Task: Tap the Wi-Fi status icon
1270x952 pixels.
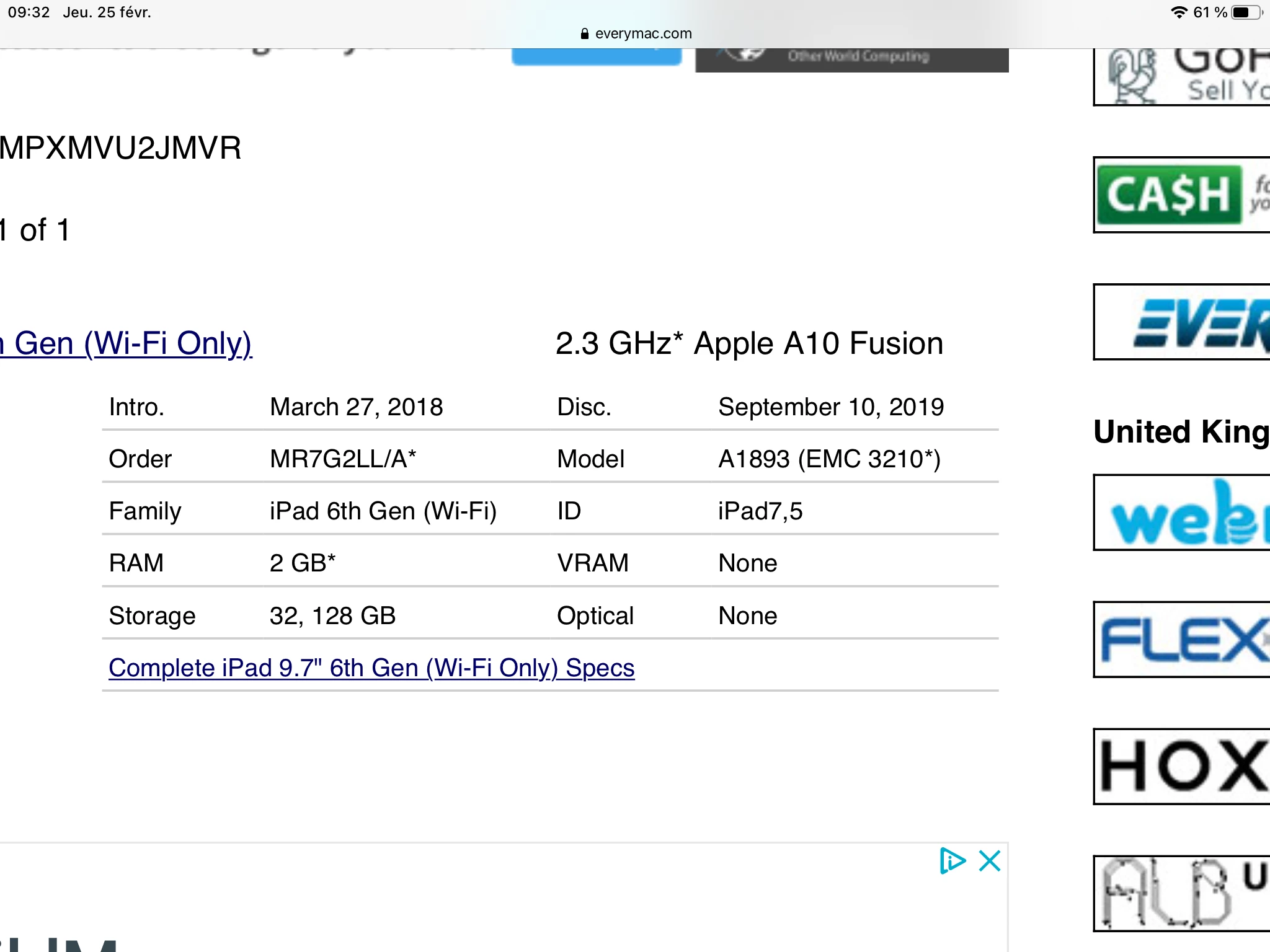Action: click(x=1178, y=12)
